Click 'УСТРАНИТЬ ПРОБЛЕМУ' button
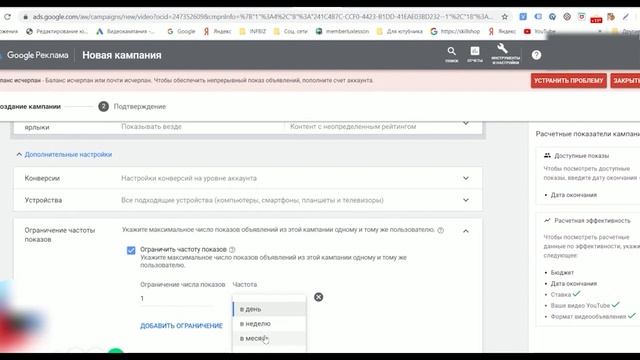The height and width of the screenshot is (360, 640). pyautogui.click(x=569, y=81)
